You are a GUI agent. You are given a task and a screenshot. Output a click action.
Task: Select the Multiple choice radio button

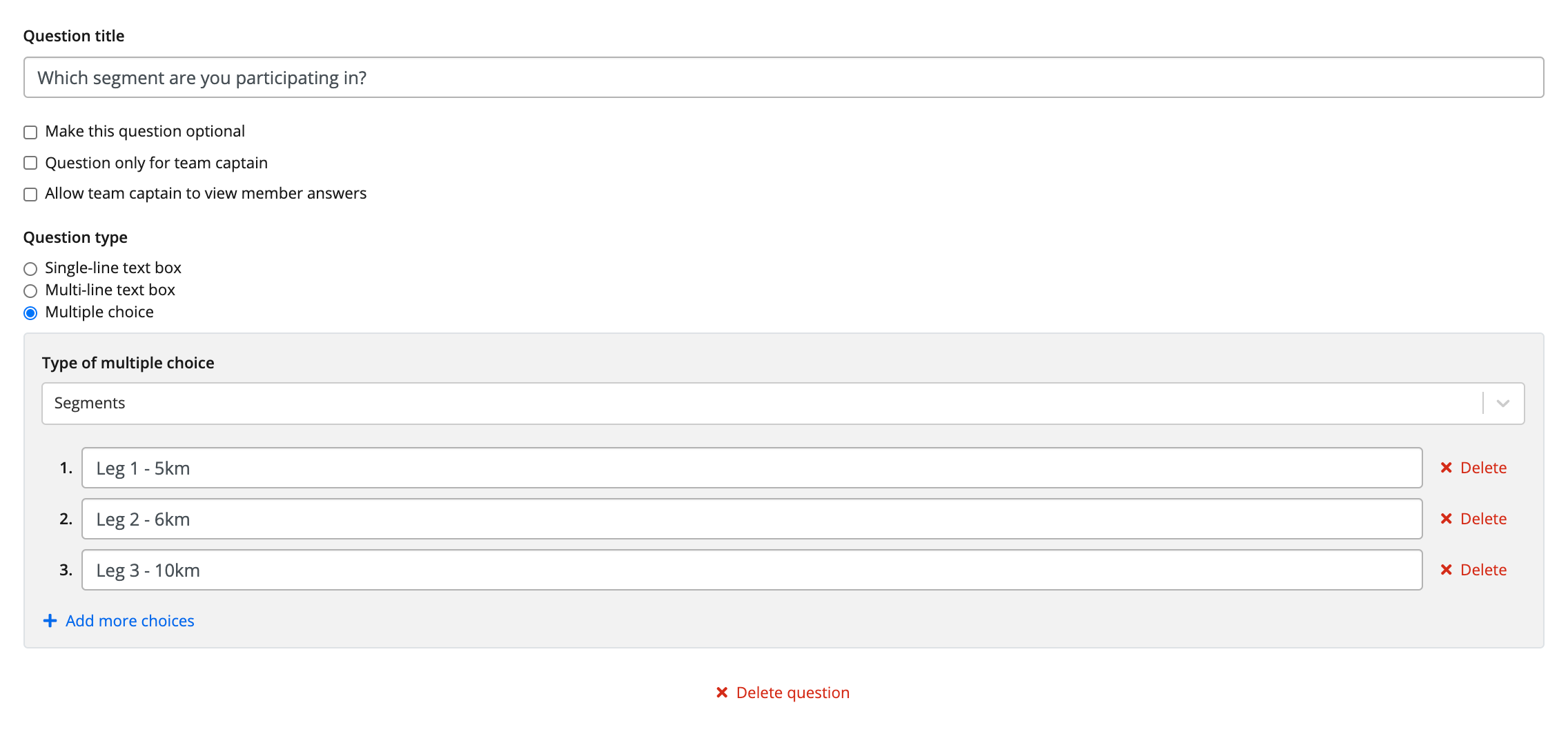(x=30, y=313)
